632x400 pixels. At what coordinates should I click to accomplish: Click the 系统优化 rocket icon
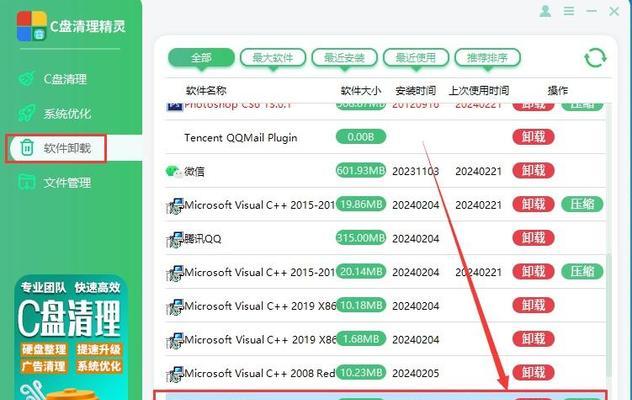pos(27,113)
